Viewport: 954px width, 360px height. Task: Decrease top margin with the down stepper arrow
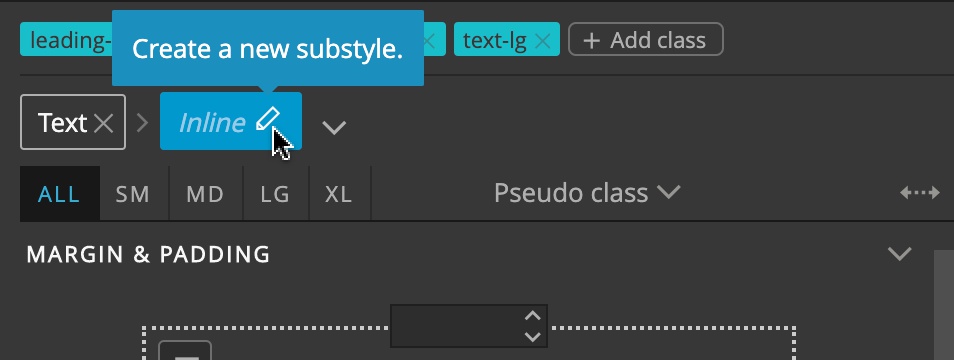pos(532,336)
